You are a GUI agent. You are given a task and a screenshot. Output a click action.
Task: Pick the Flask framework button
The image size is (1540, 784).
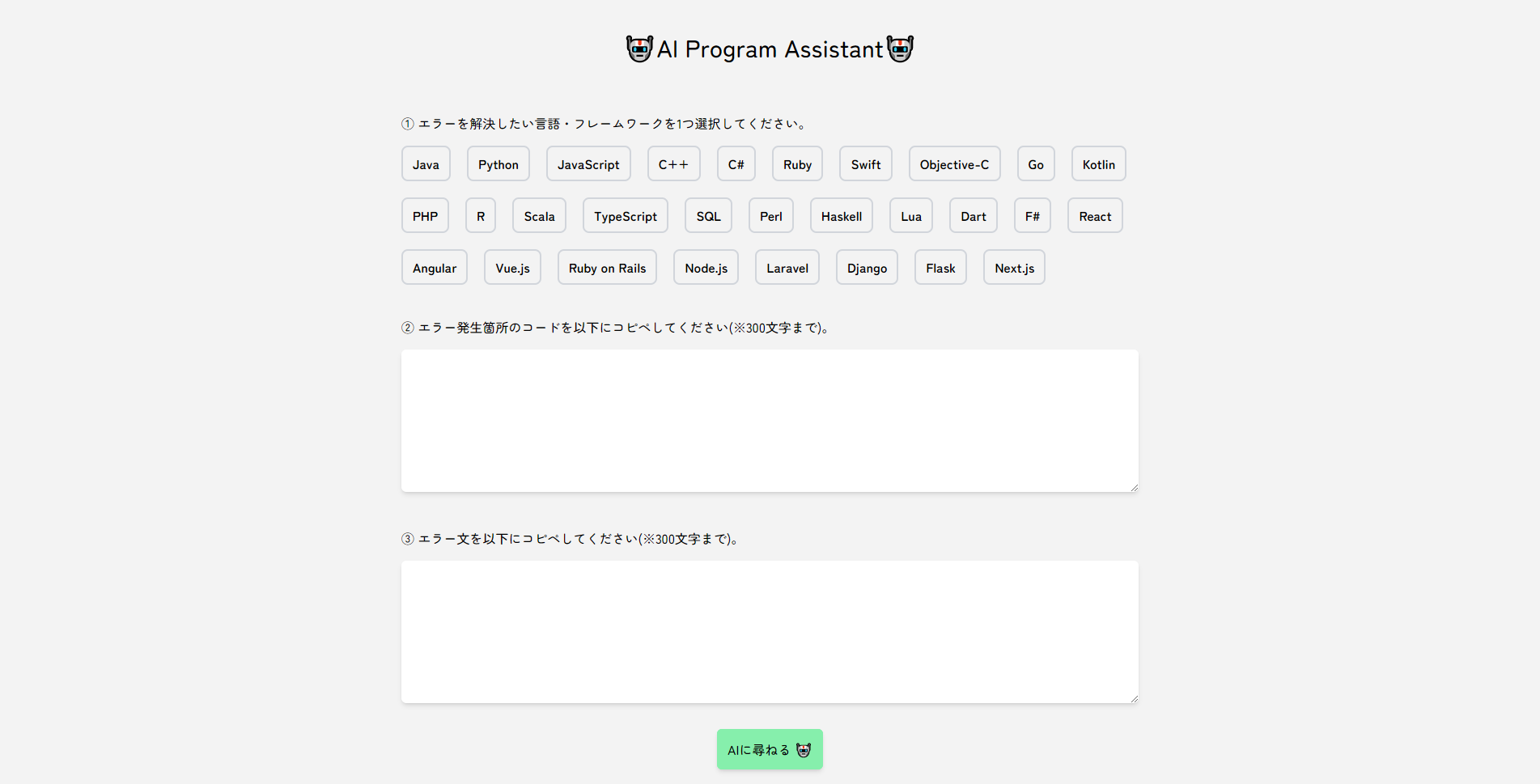[x=940, y=268]
